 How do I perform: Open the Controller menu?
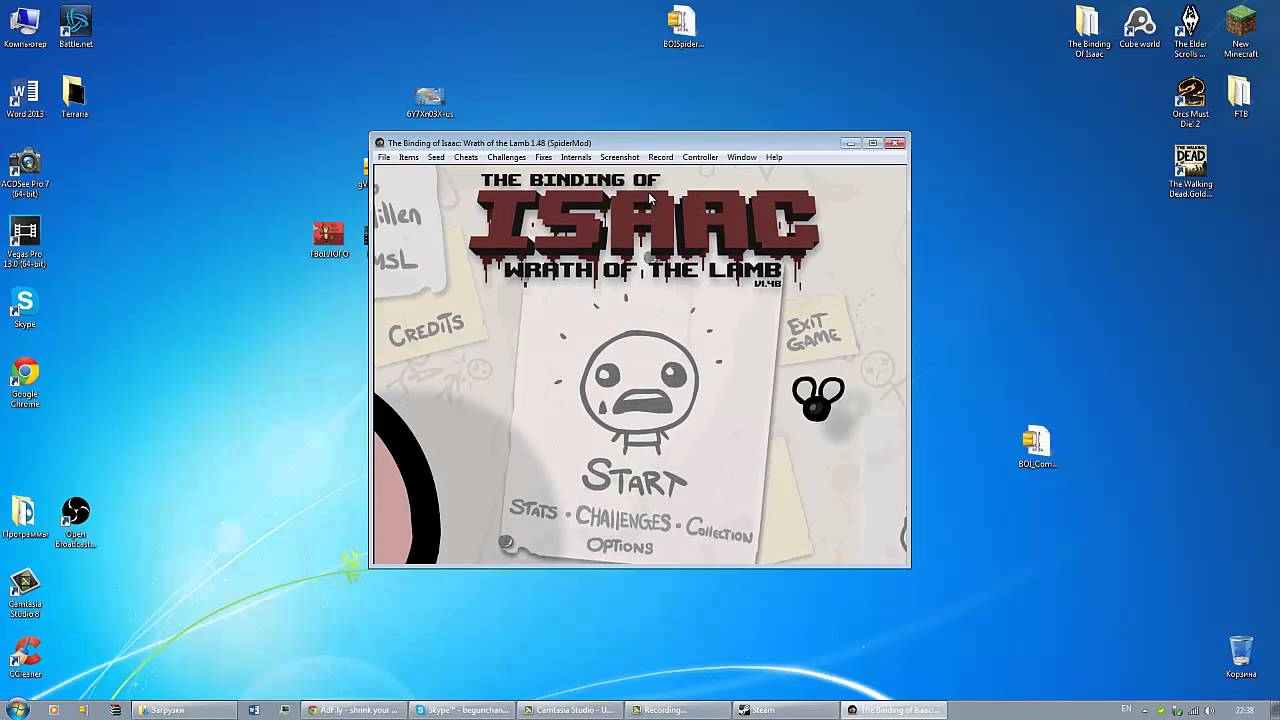(700, 157)
